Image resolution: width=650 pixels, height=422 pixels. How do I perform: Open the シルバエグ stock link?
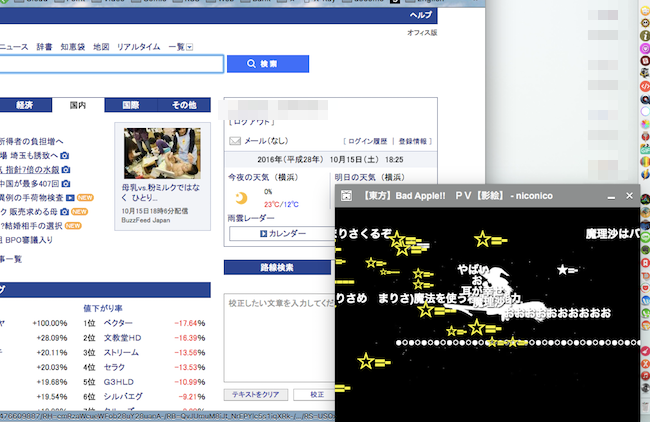(123, 397)
